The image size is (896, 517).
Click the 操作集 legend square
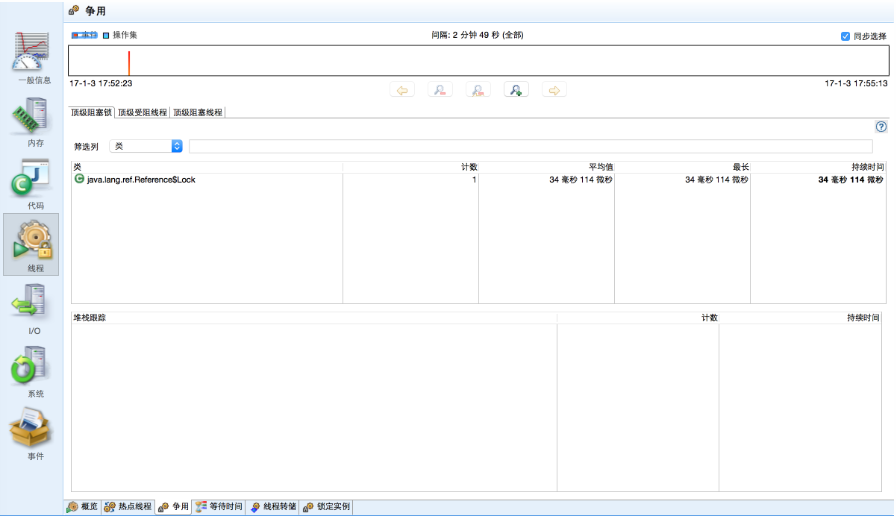[x=106, y=35]
